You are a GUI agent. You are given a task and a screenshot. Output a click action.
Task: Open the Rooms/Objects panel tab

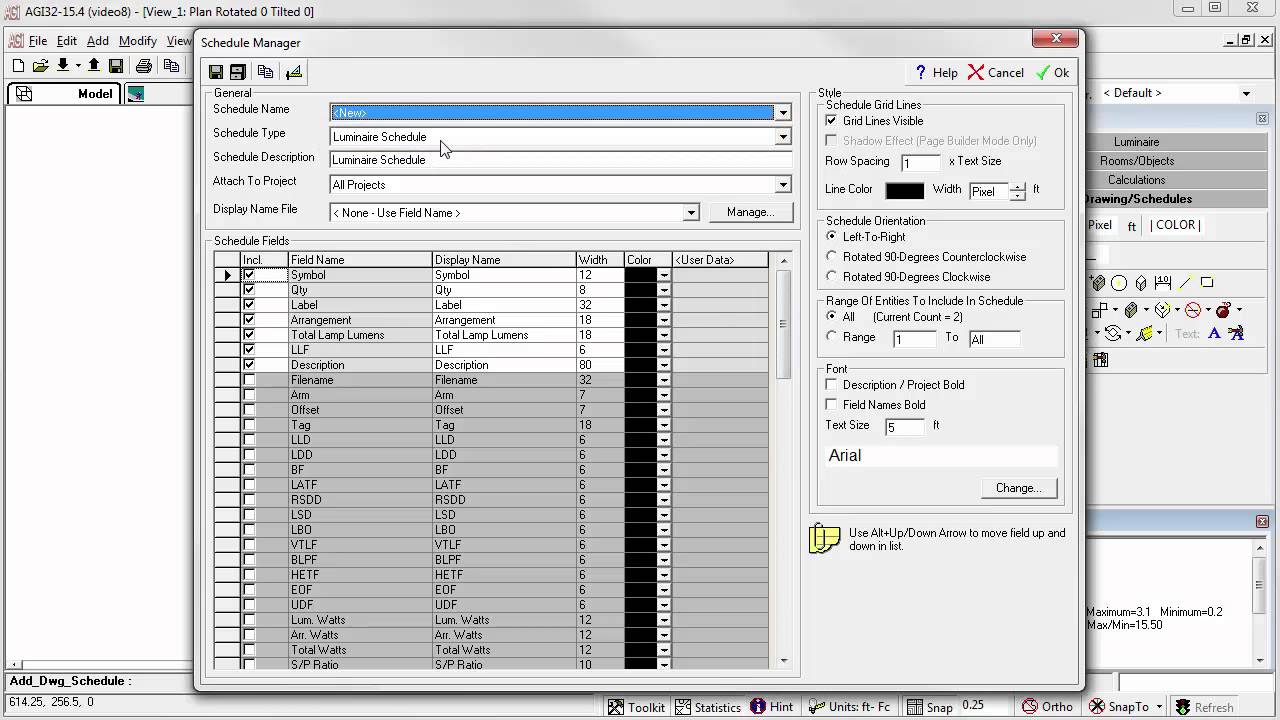click(x=1137, y=161)
